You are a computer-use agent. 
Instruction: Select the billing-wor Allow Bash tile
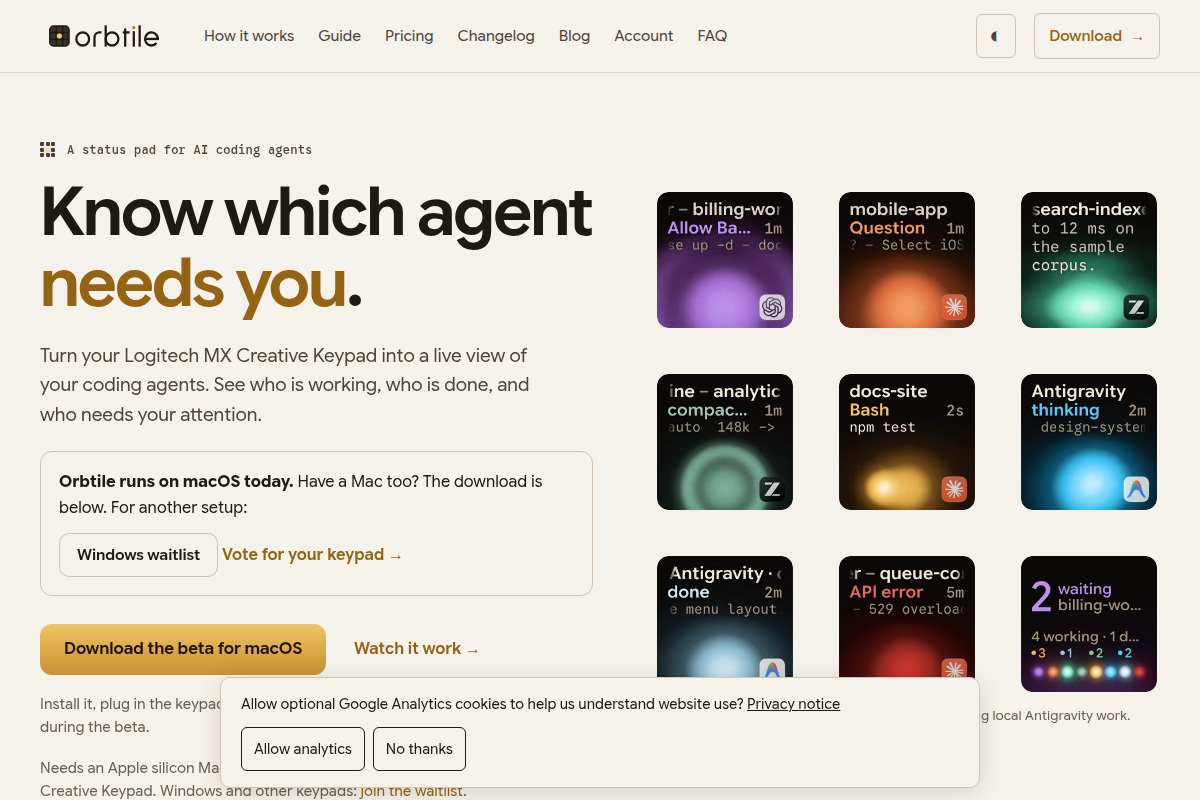(725, 260)
